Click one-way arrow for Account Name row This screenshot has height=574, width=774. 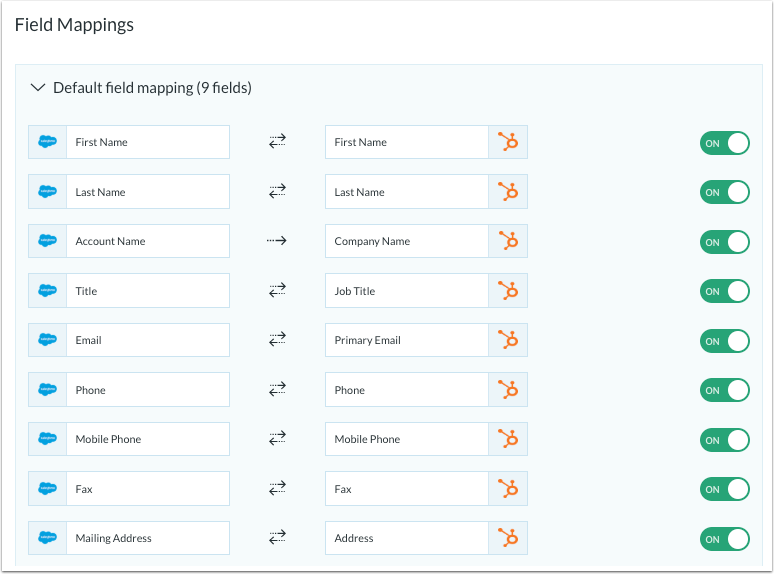277,241
